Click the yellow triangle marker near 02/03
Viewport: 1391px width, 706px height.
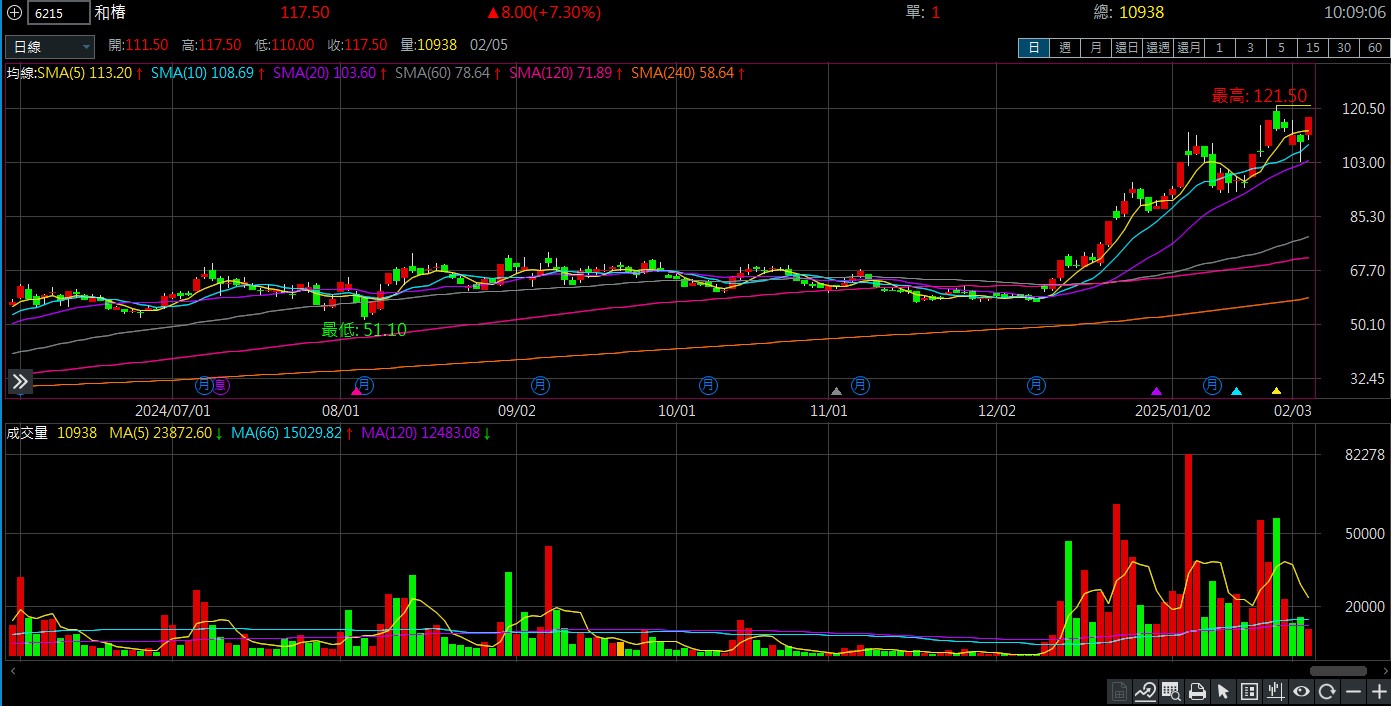point(1276,390)
